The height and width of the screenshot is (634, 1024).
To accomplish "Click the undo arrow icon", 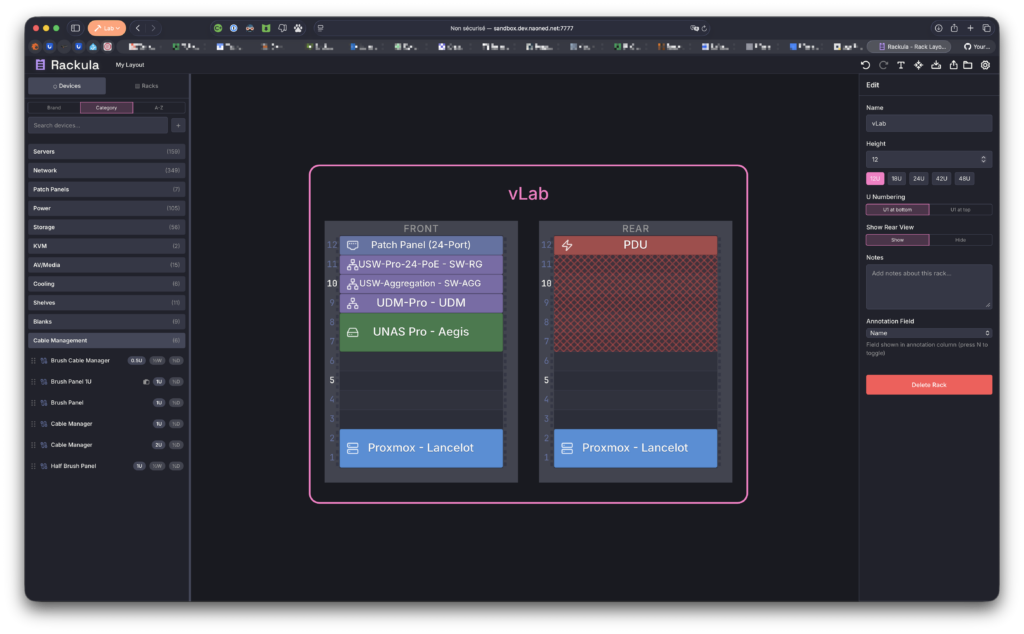I will [866, 65].
